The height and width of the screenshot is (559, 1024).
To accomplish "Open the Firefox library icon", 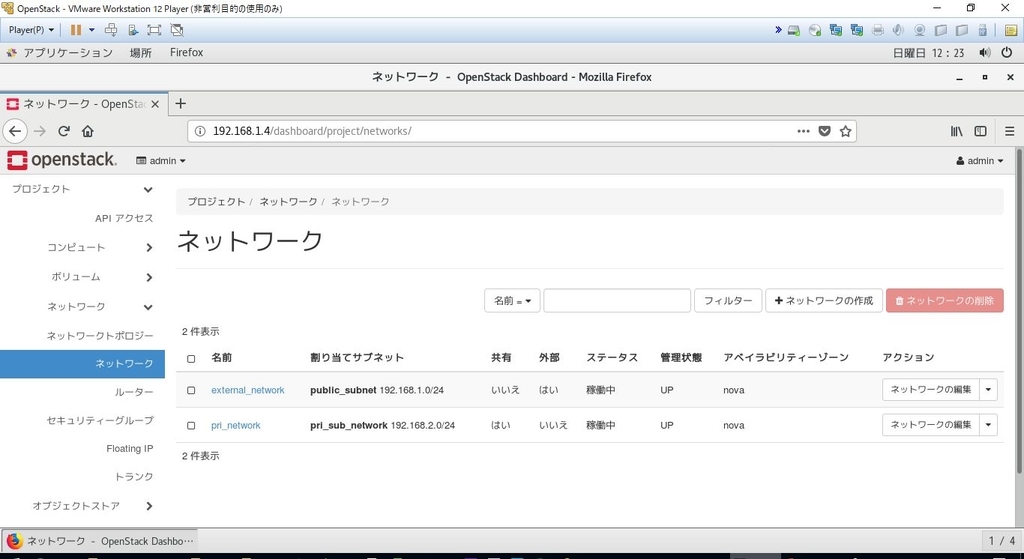I will pyautogui.click(x=956, y=131).
